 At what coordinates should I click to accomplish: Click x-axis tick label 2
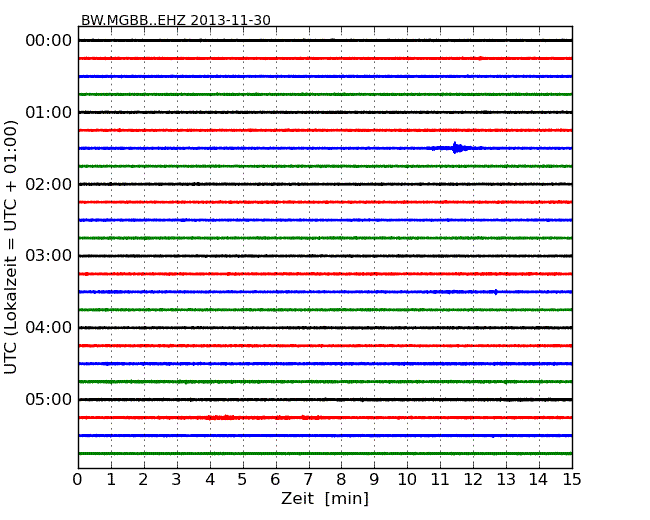143,480
